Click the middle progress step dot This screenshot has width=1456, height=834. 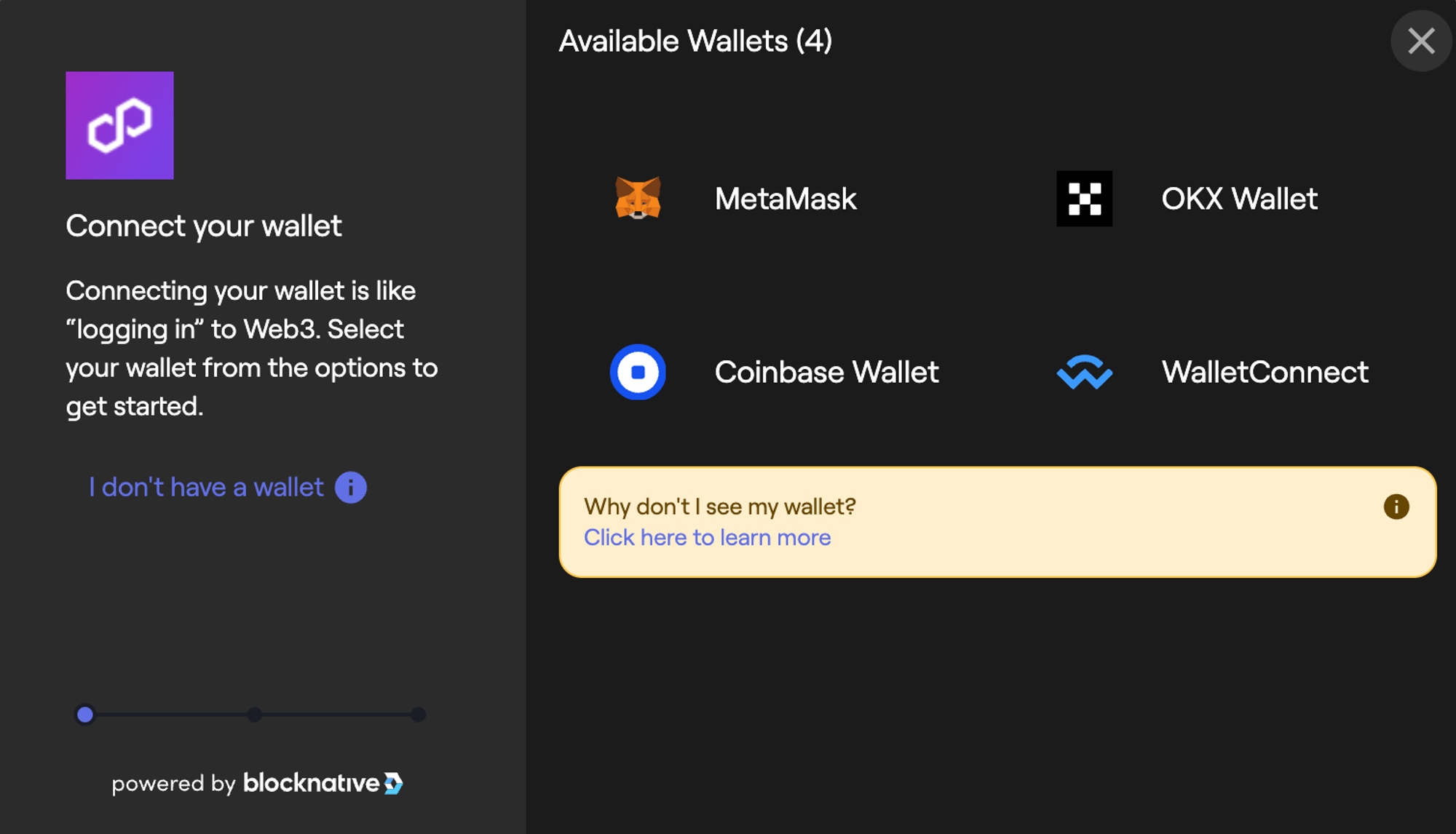tap(254, 715)
